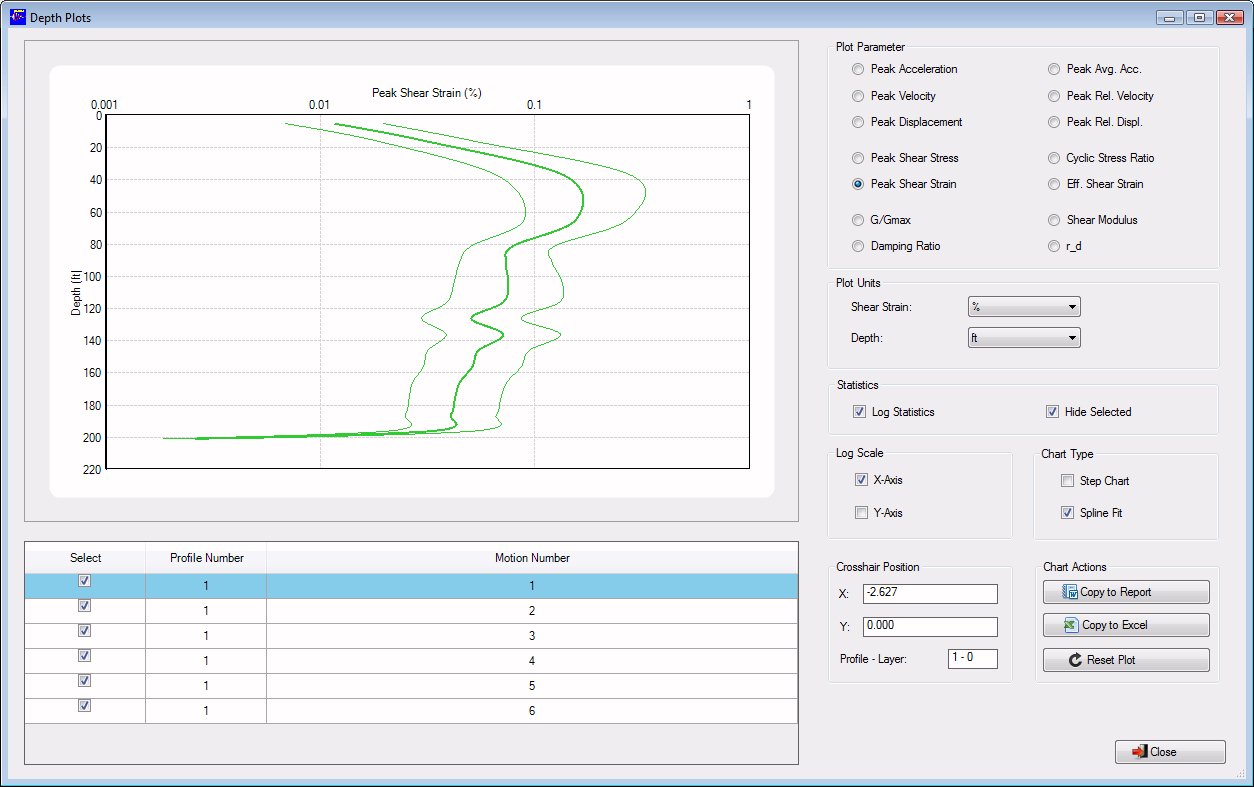This screenshot has width=1254, height=787.
Task: Uncheck Select box for motion number 6
Action: coord(85,706)
